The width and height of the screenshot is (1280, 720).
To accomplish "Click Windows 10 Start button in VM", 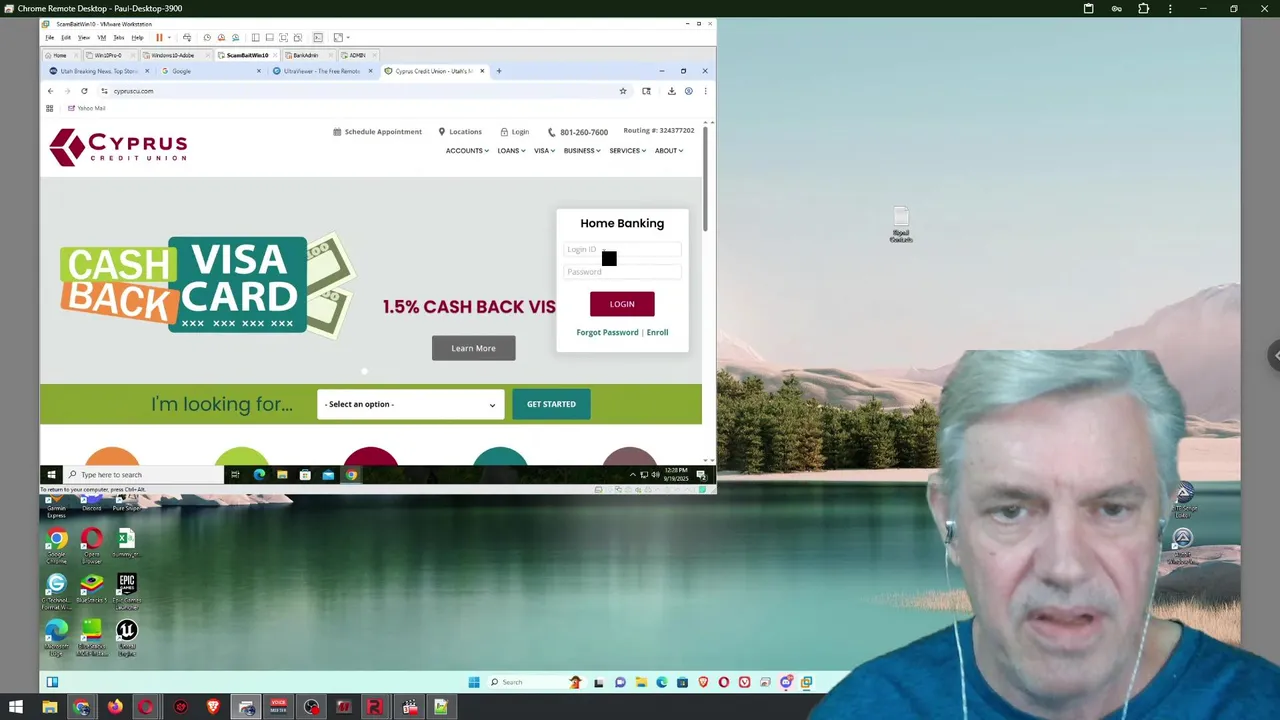I will 51,475.
